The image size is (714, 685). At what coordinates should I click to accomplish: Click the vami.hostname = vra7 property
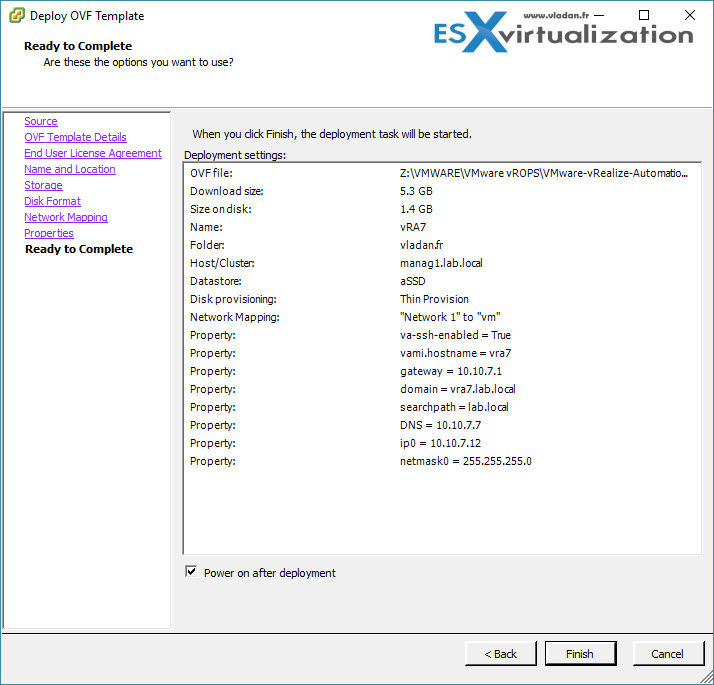point(455,353)
